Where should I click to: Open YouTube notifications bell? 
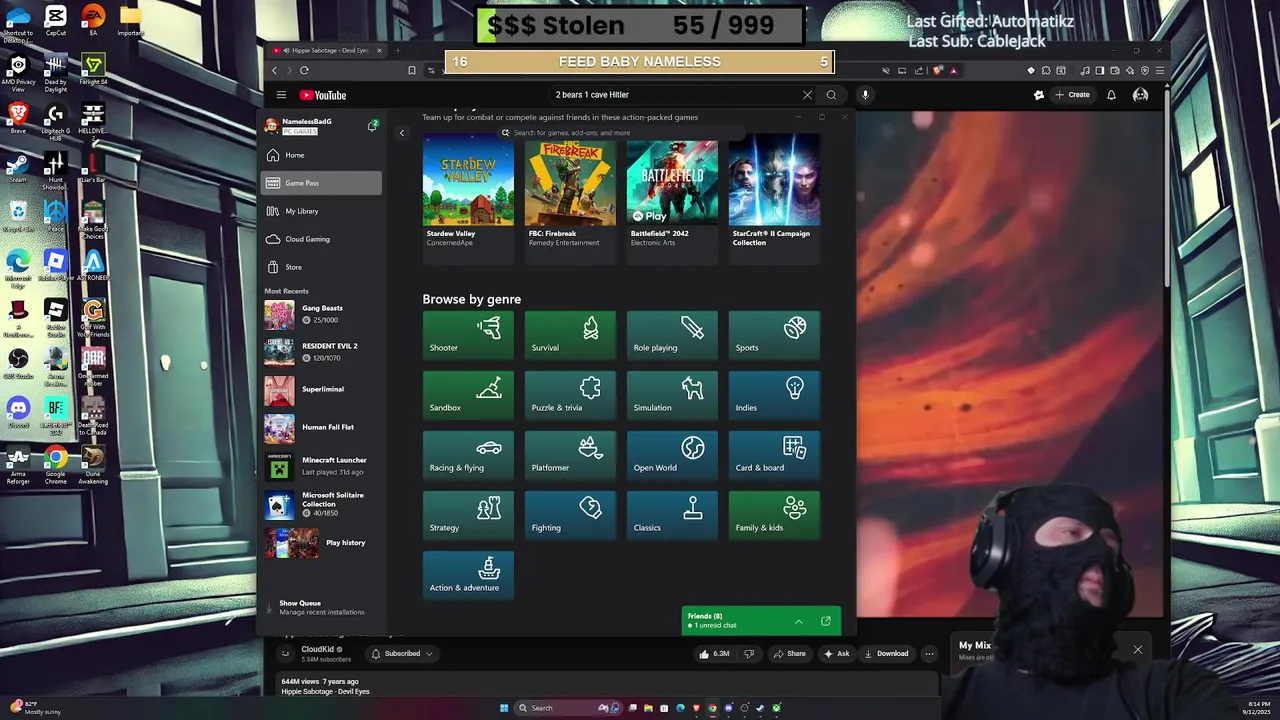point(1111,95)
